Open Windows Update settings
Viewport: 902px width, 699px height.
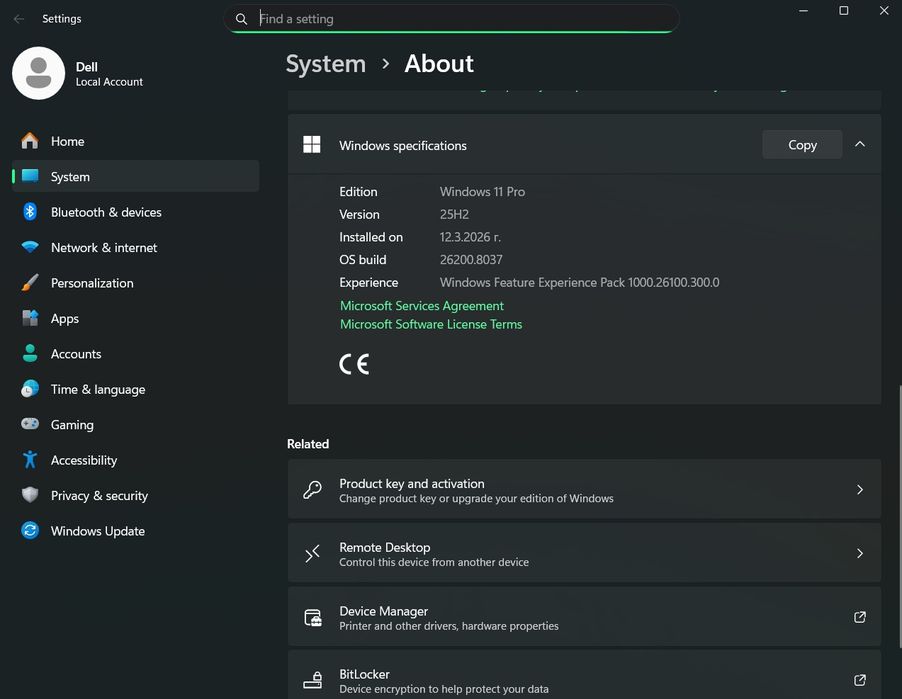(135, 530)
